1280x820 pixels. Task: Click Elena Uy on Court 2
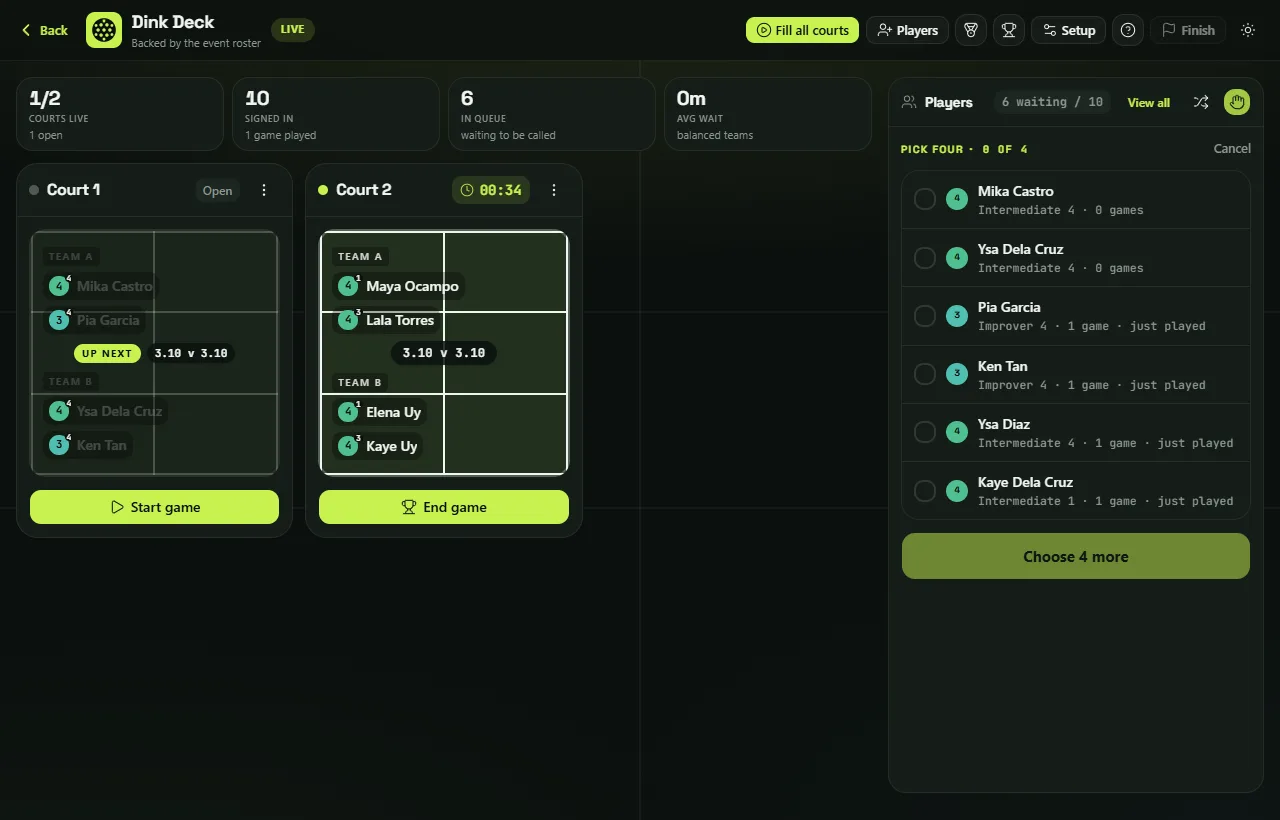pos(380,412)
